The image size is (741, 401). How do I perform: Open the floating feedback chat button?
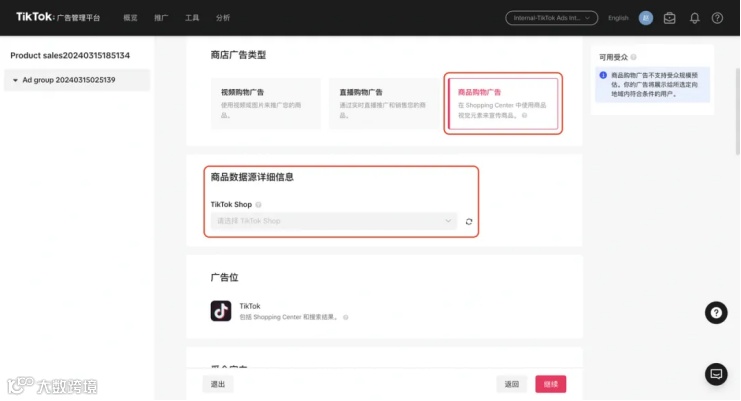[716, 374]
